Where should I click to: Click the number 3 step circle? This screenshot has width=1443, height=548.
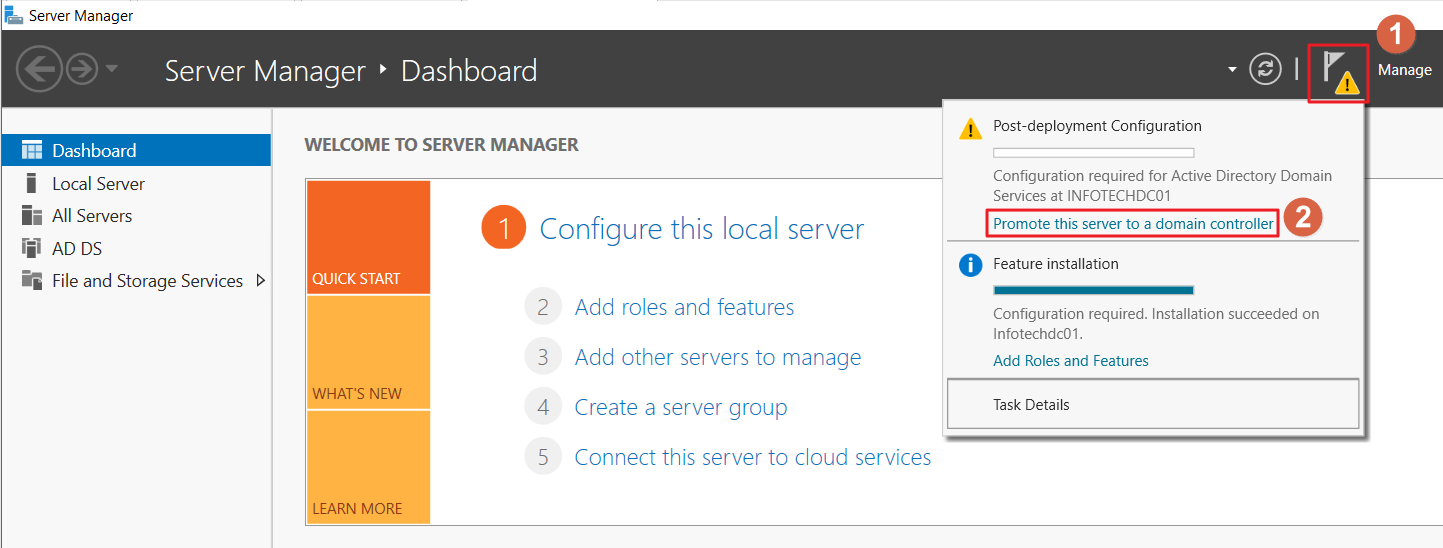coord(543,357)
